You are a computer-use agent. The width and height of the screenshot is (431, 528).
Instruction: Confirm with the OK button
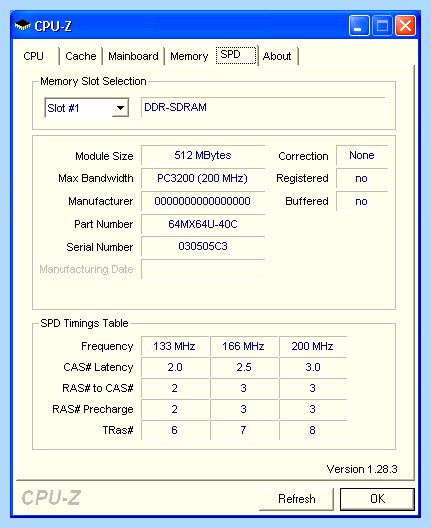tap(377, 499)
